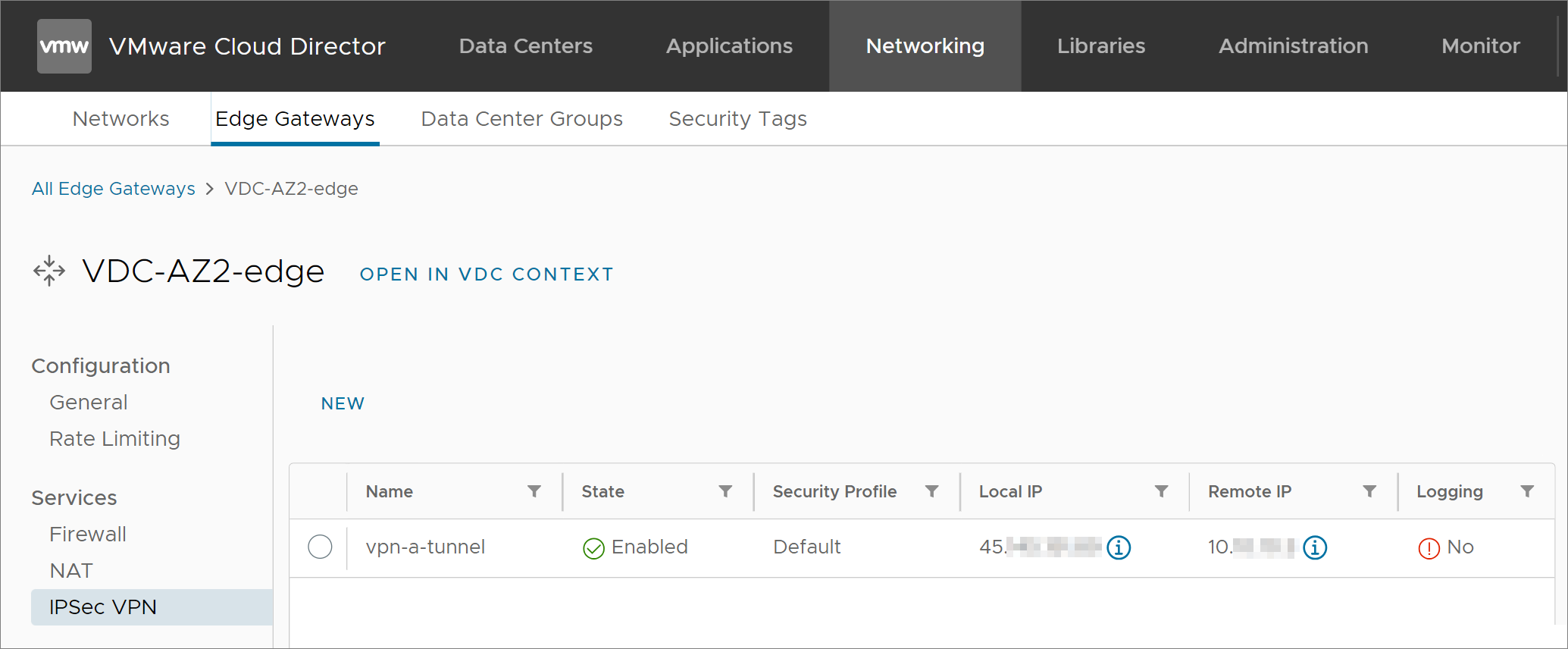Click the VMware Cloud Director title

coord(247,46)
